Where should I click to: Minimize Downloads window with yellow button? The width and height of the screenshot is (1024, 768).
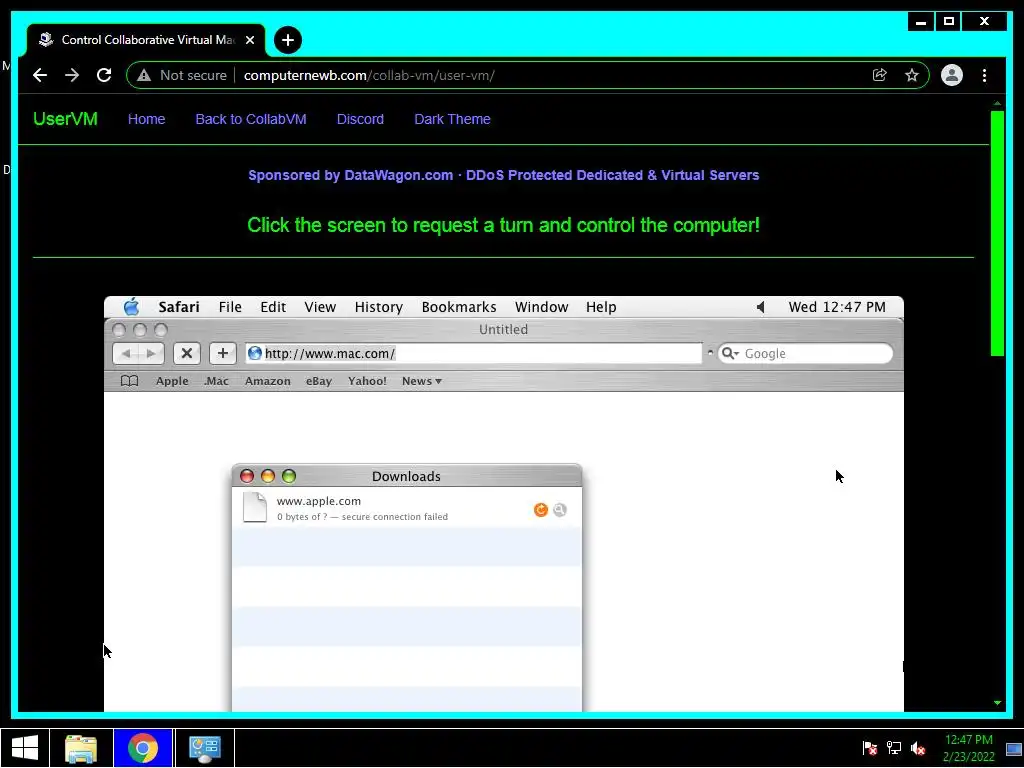tap(268, 476)
